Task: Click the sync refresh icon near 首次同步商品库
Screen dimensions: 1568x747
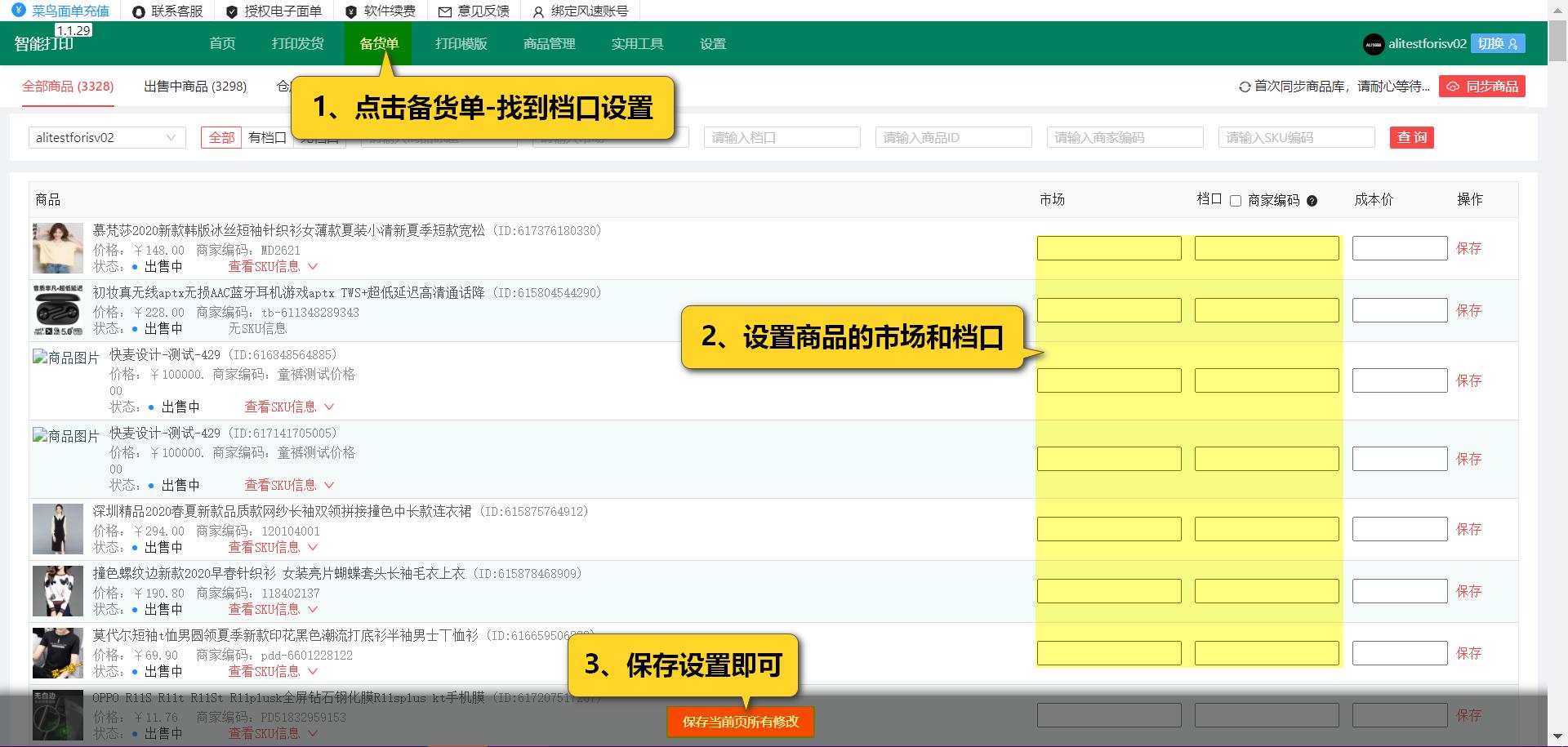Action: coord(1245,86)
